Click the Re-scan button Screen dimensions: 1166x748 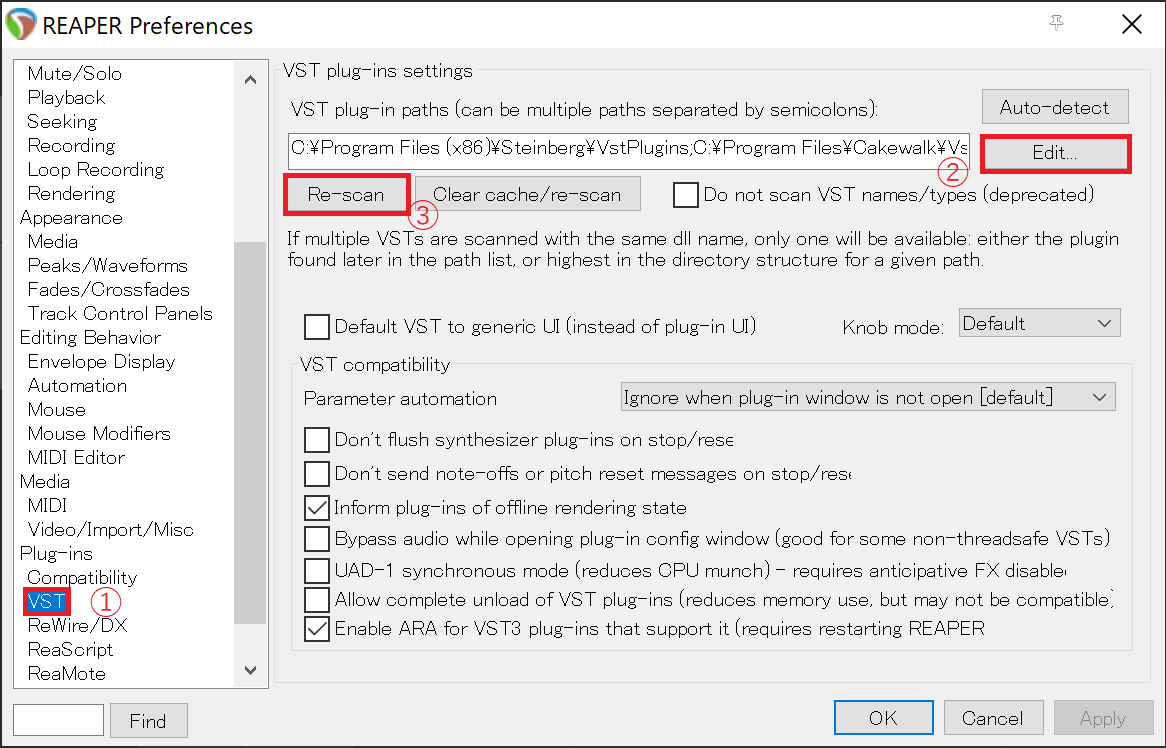(346, 195)
